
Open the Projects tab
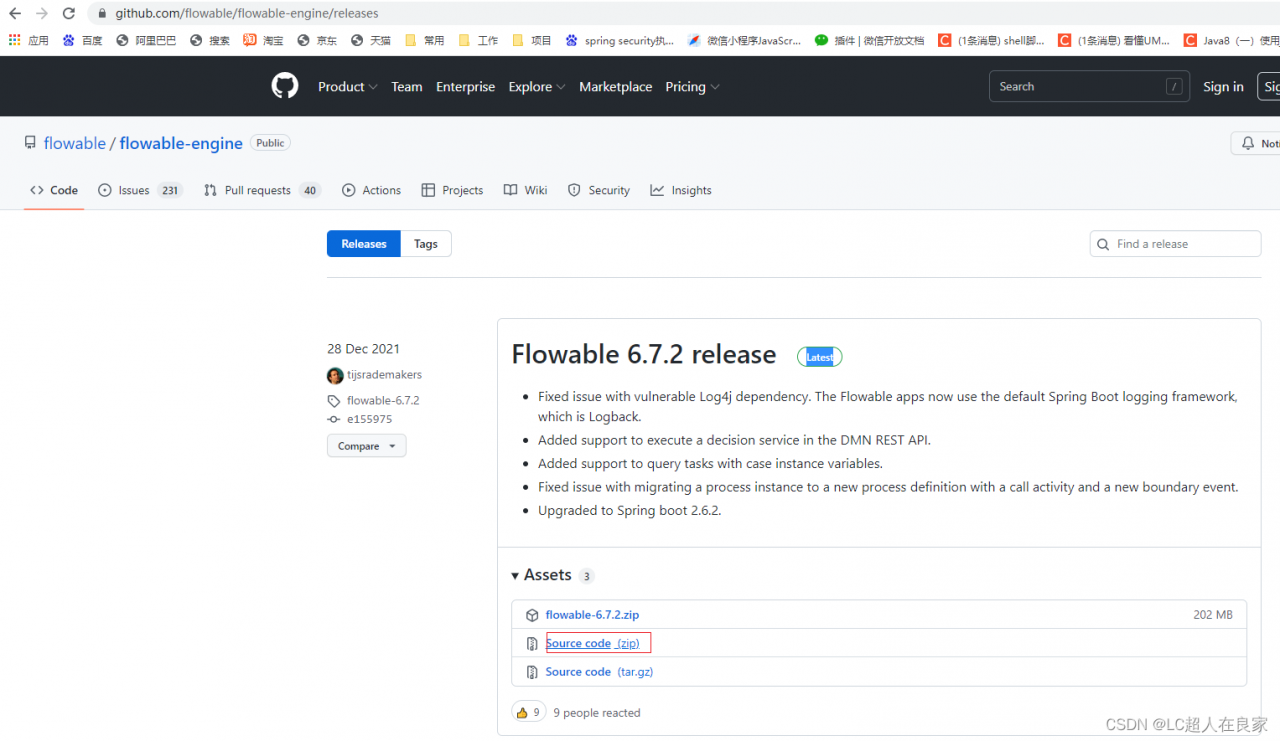pos(452,190)
